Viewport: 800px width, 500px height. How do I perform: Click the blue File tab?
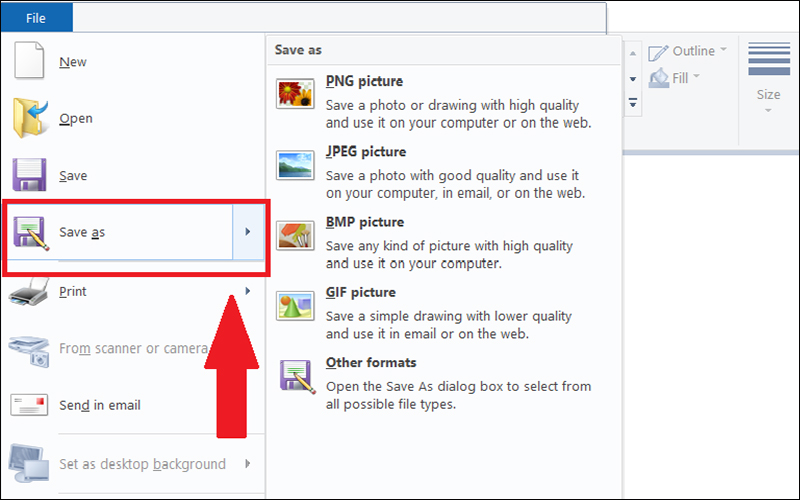[x=36, y=18]
